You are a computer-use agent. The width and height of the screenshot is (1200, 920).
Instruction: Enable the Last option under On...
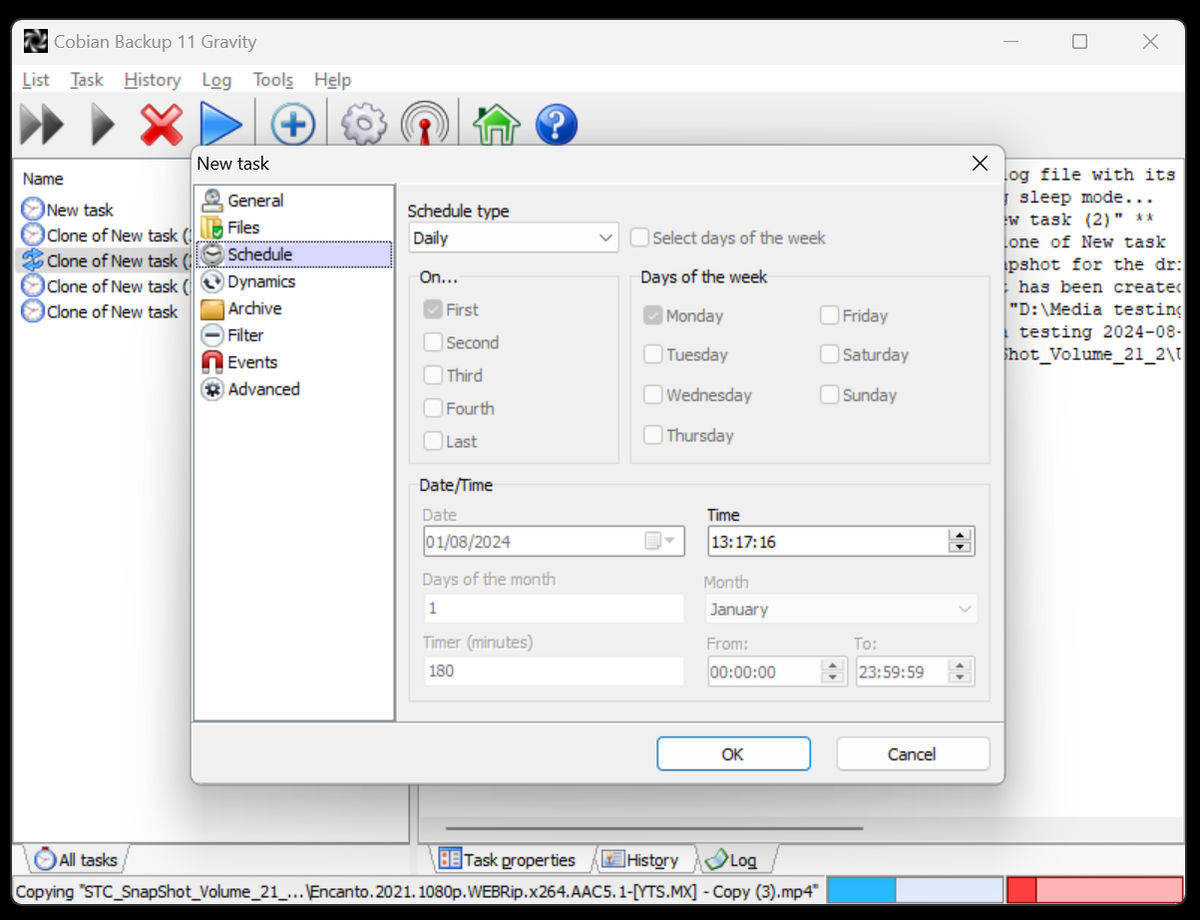coord(435,441)
